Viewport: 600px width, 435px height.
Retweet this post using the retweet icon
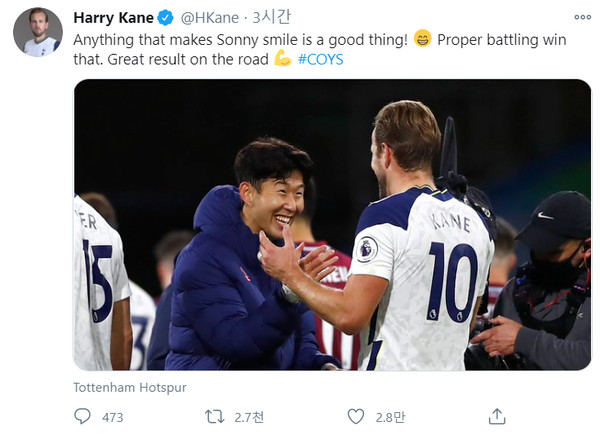click(x=215, y=415)
